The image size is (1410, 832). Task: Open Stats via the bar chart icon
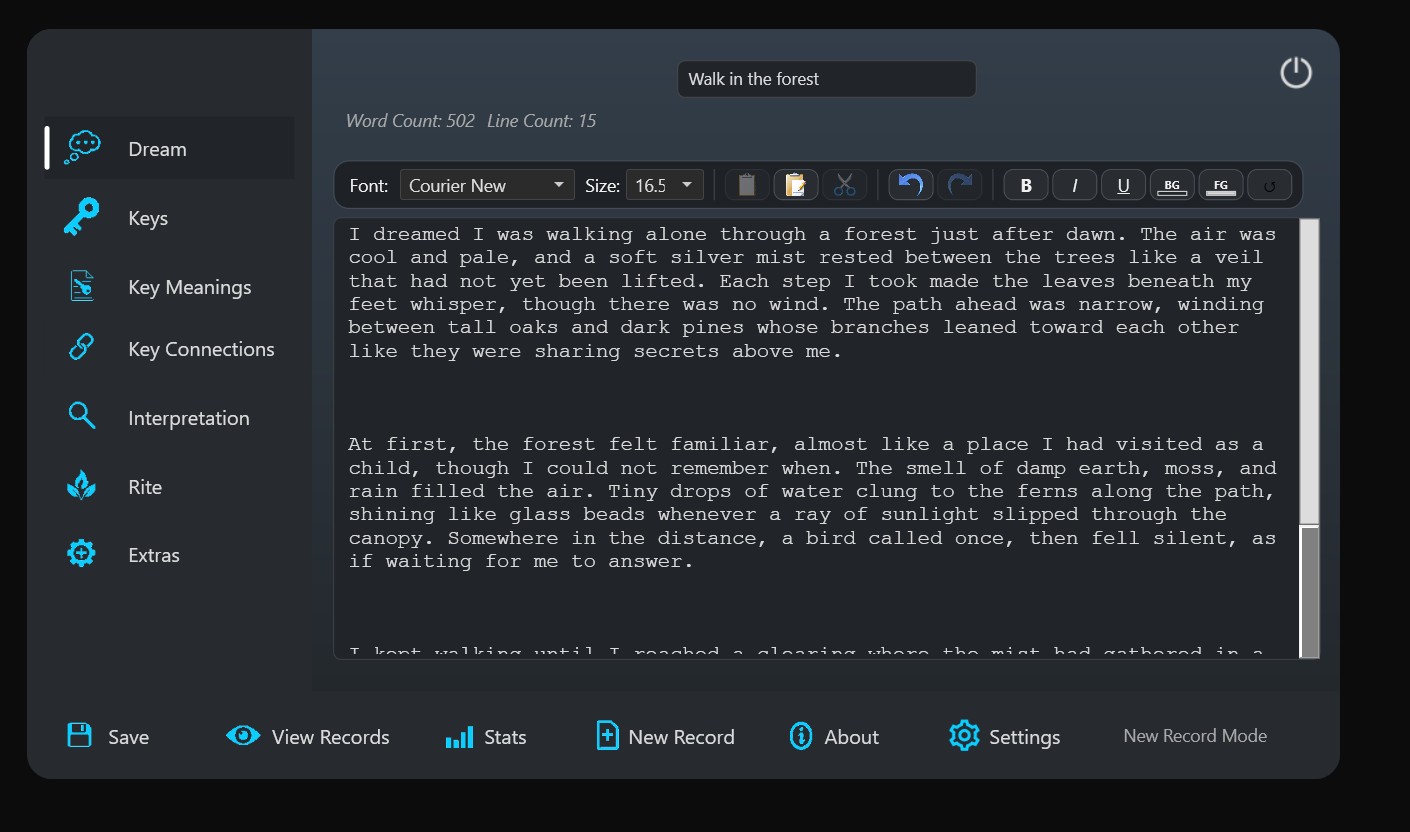[x=459, y=737]
